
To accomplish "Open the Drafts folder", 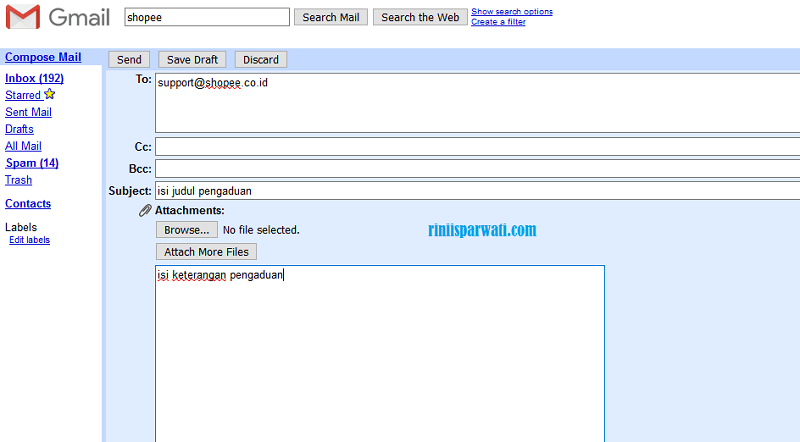I will coord(19,129).
